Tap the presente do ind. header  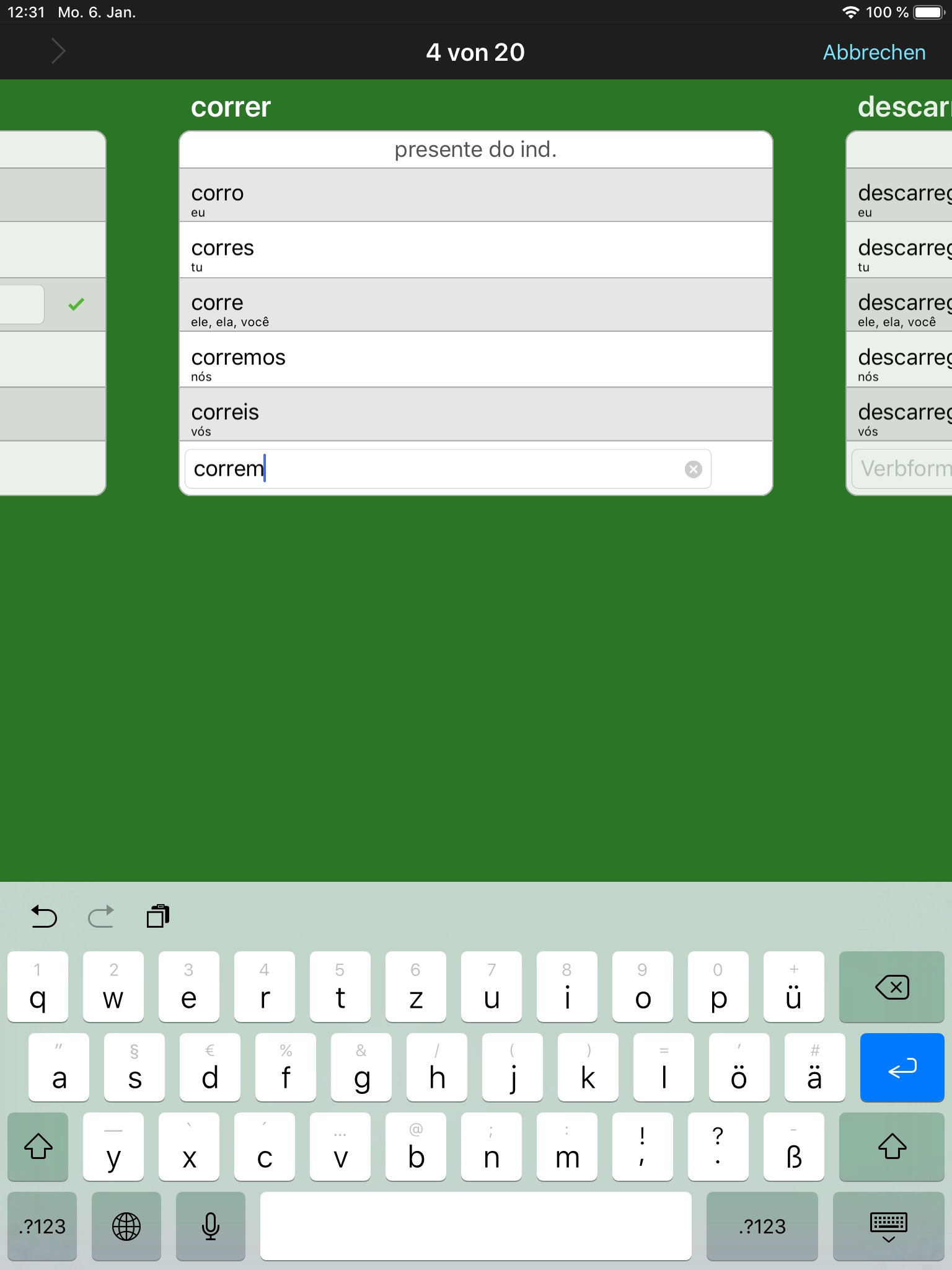476,149
